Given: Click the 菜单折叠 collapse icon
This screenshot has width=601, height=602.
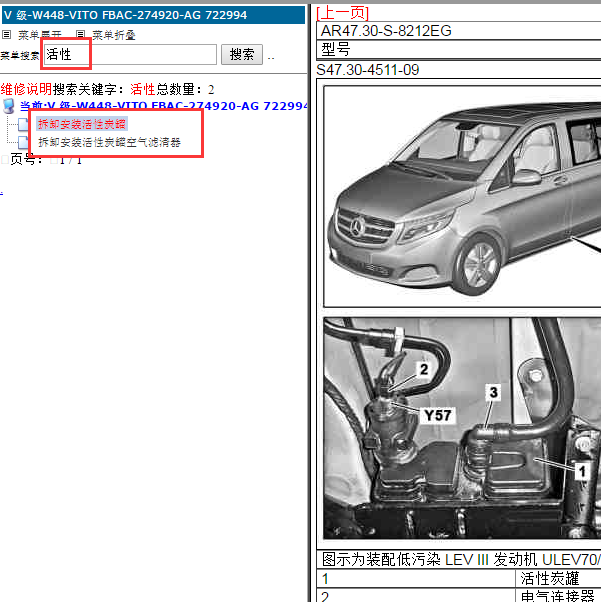Looking at the screenshot, I should pos(80,35).
